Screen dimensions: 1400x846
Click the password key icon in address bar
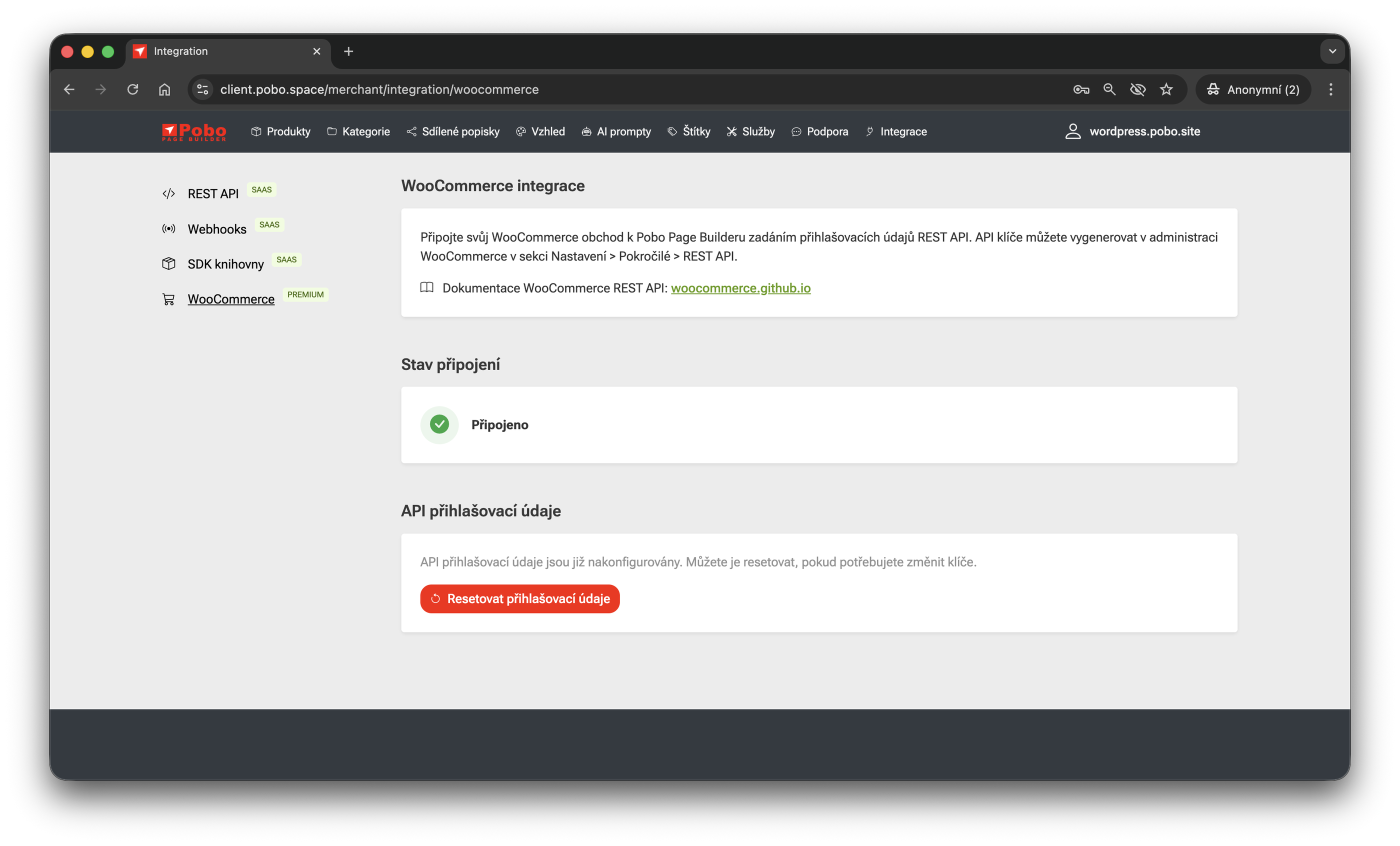(x=1080, y=89)
